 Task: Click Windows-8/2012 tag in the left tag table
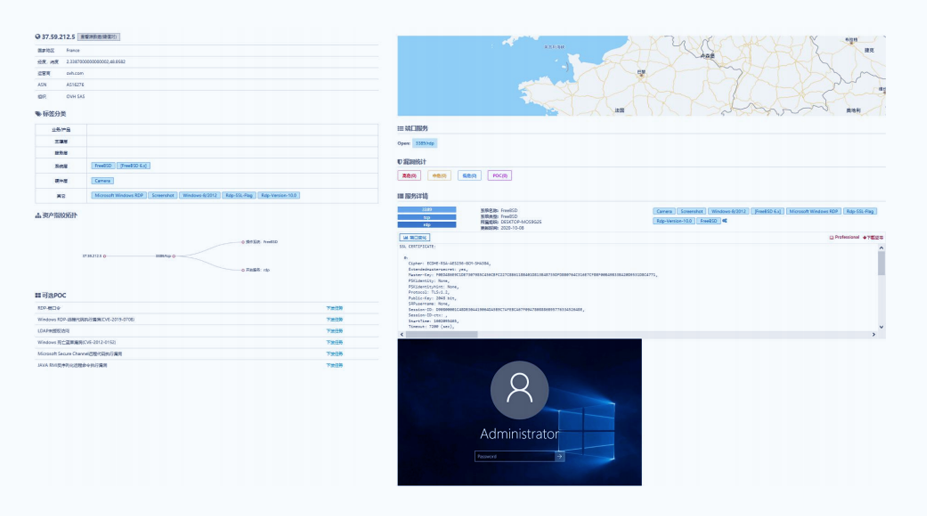[200, 195]
